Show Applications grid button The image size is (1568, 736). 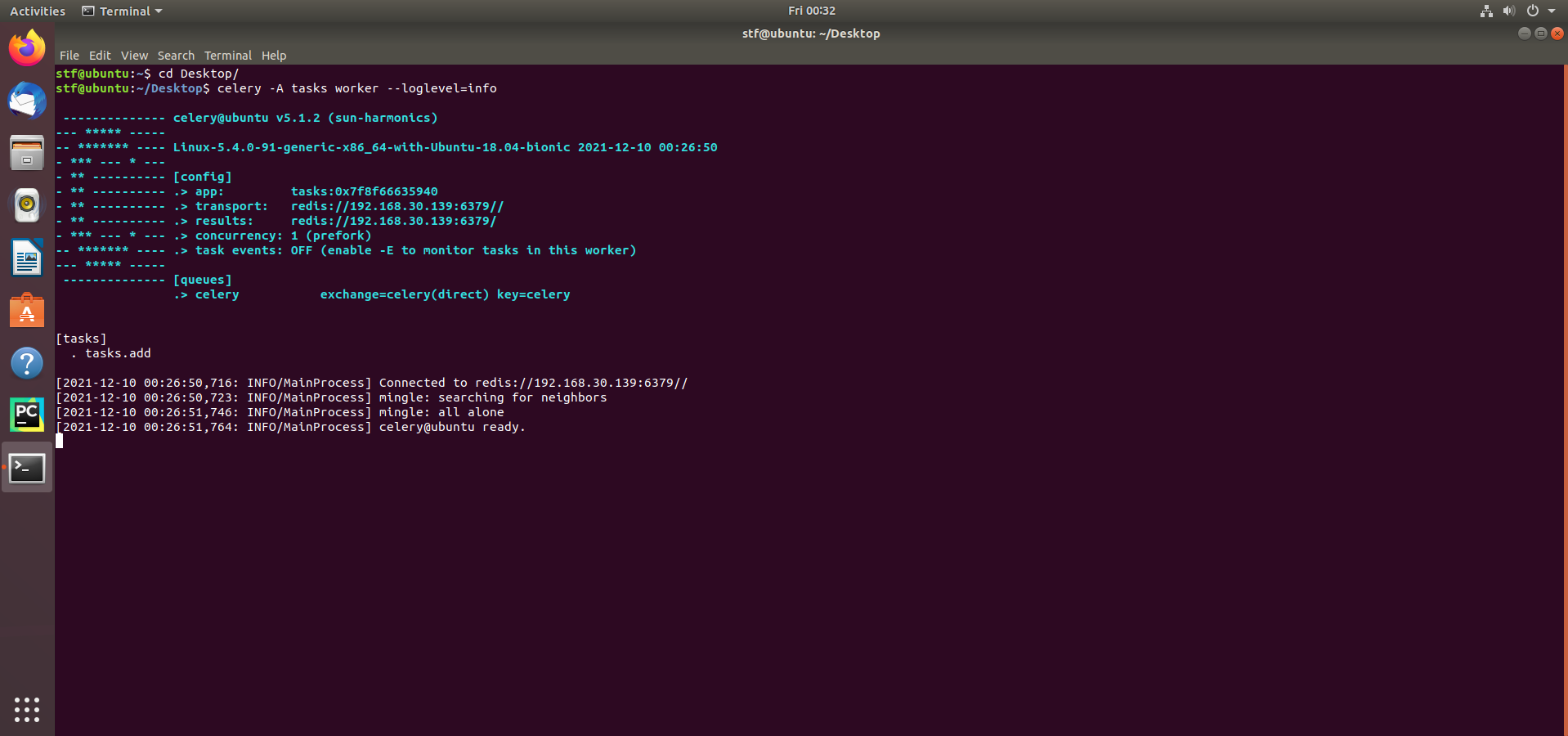click(x=27, y=709)
